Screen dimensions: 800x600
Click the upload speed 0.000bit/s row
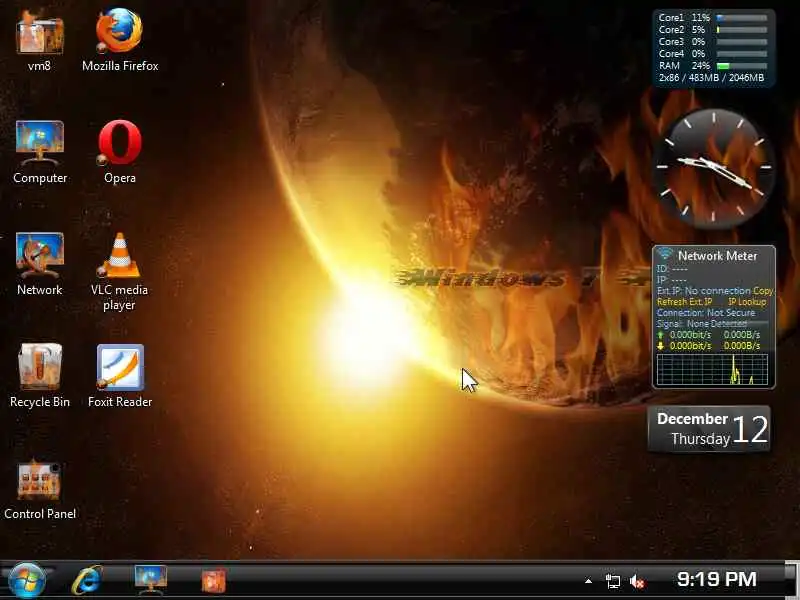coord(709,335)
